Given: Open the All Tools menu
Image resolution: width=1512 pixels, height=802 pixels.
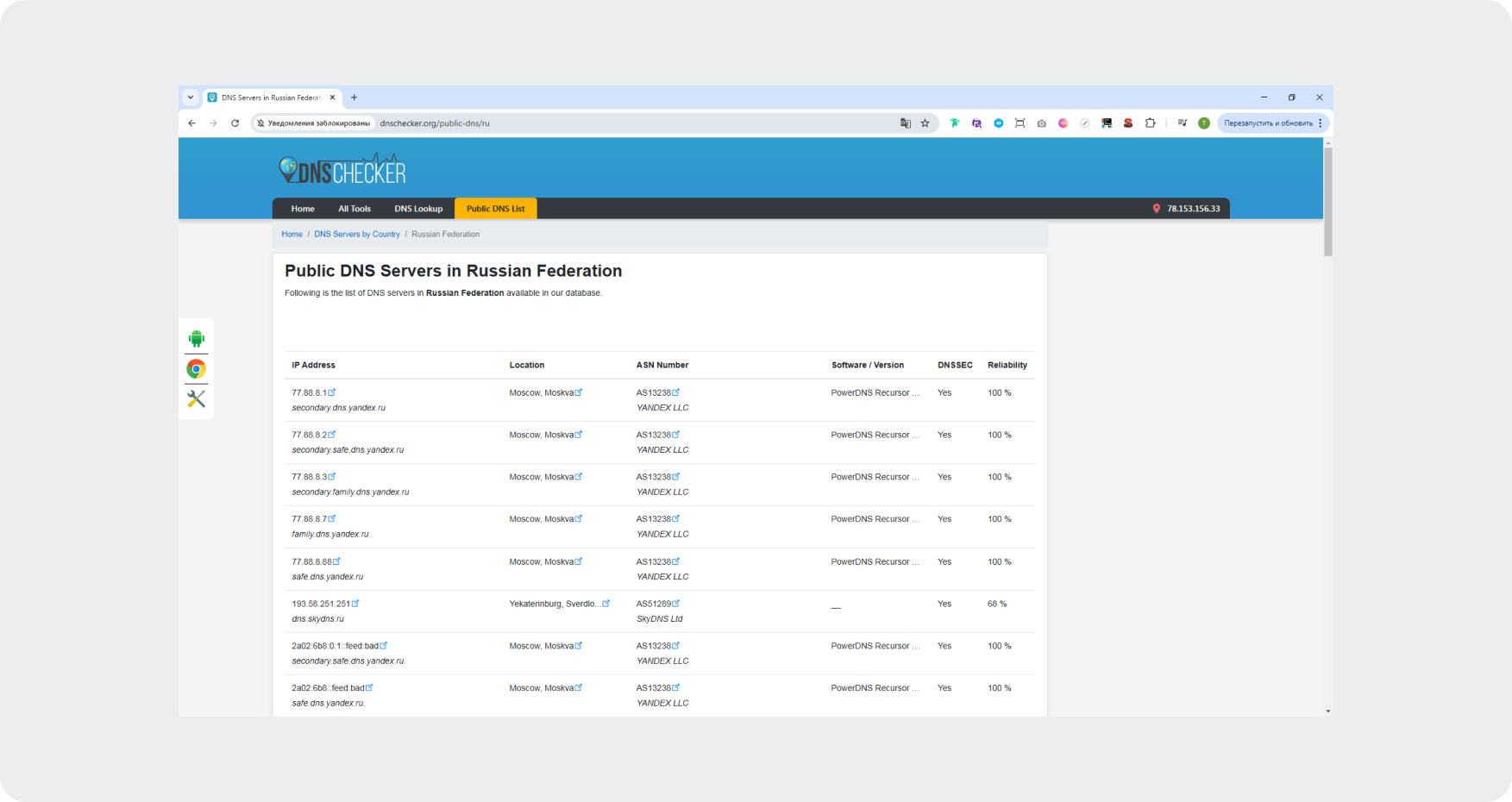Looking at the screenshot, I should pyautogui.click(x=354, y=209).
